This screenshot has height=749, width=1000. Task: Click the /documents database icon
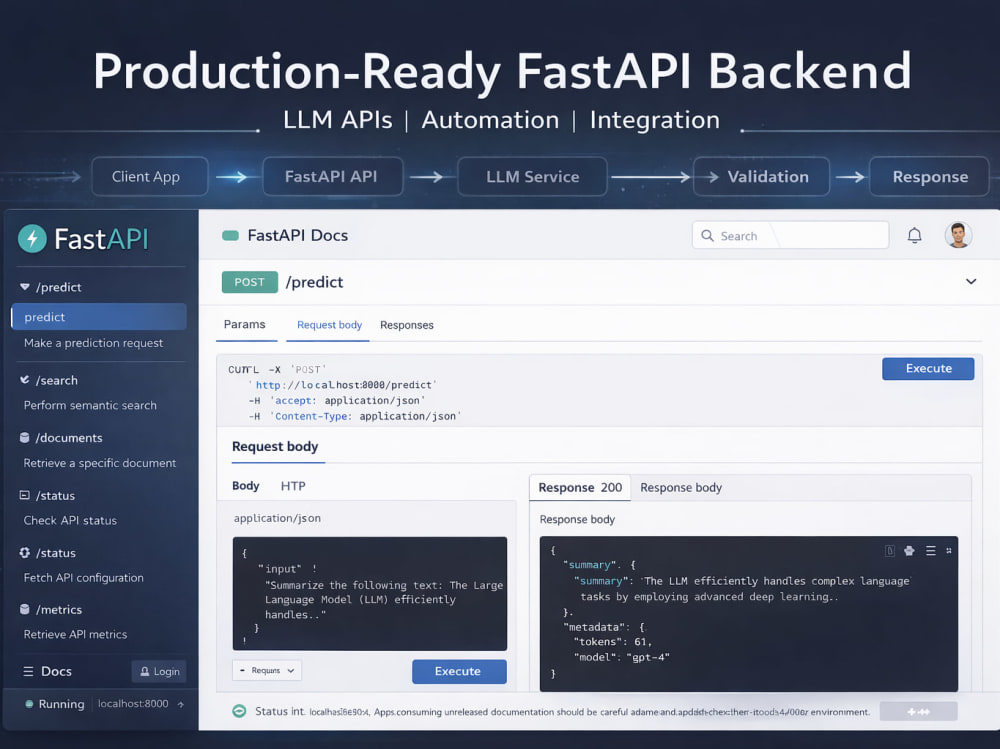pos(25,438)
